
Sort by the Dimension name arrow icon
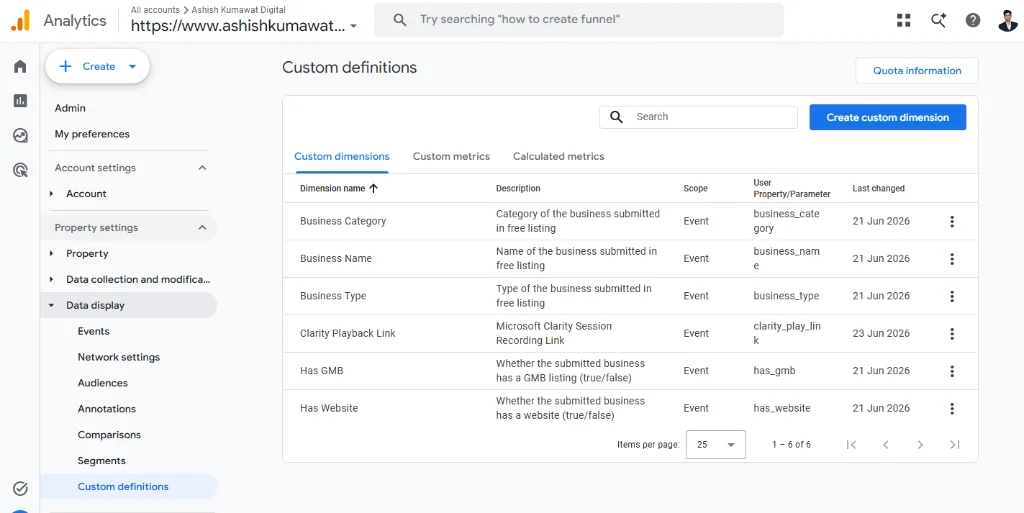tap(374, 188)
